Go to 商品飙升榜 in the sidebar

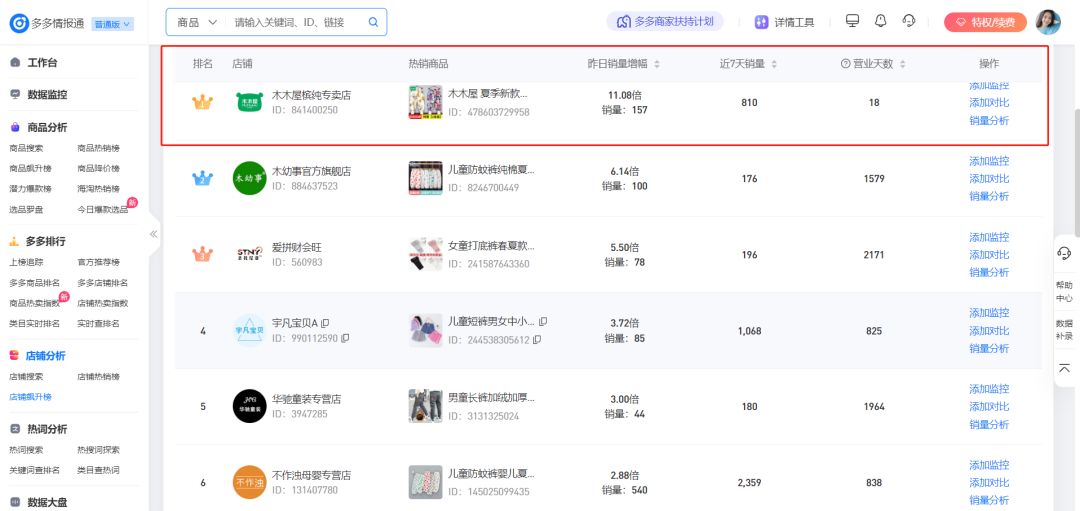30,168
